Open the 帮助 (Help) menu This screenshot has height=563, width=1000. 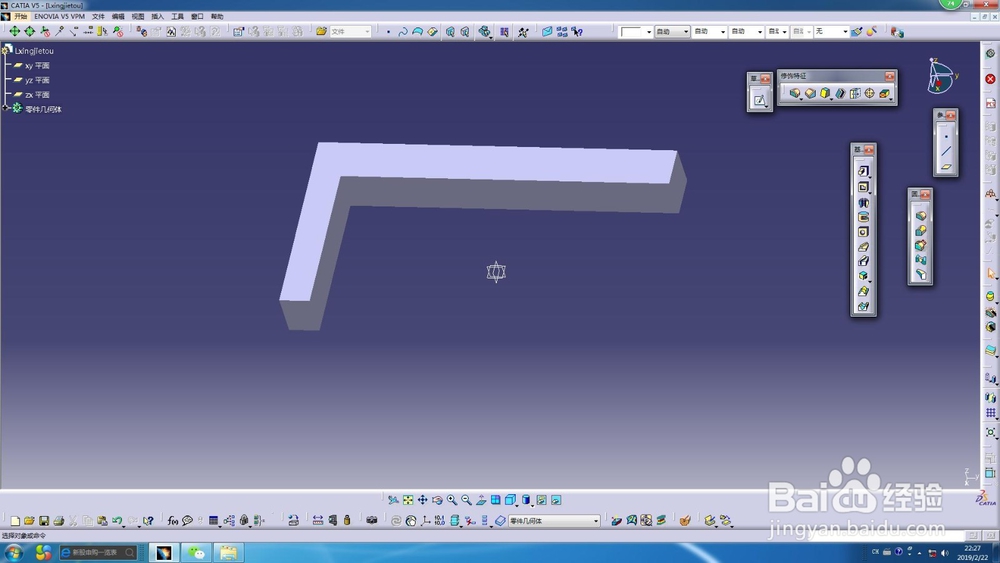(217, 16)
